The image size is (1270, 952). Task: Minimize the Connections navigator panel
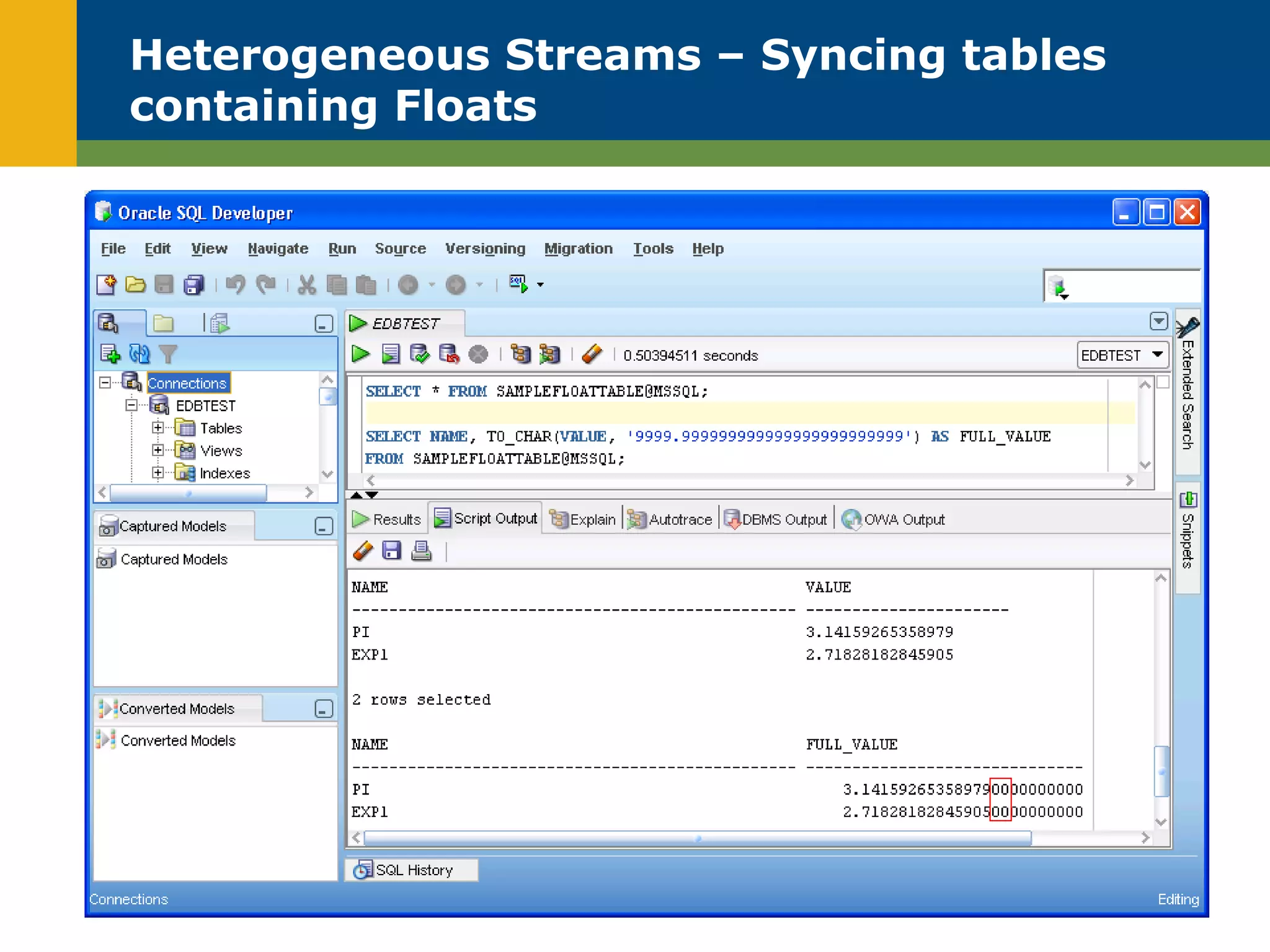coord(324,324)
